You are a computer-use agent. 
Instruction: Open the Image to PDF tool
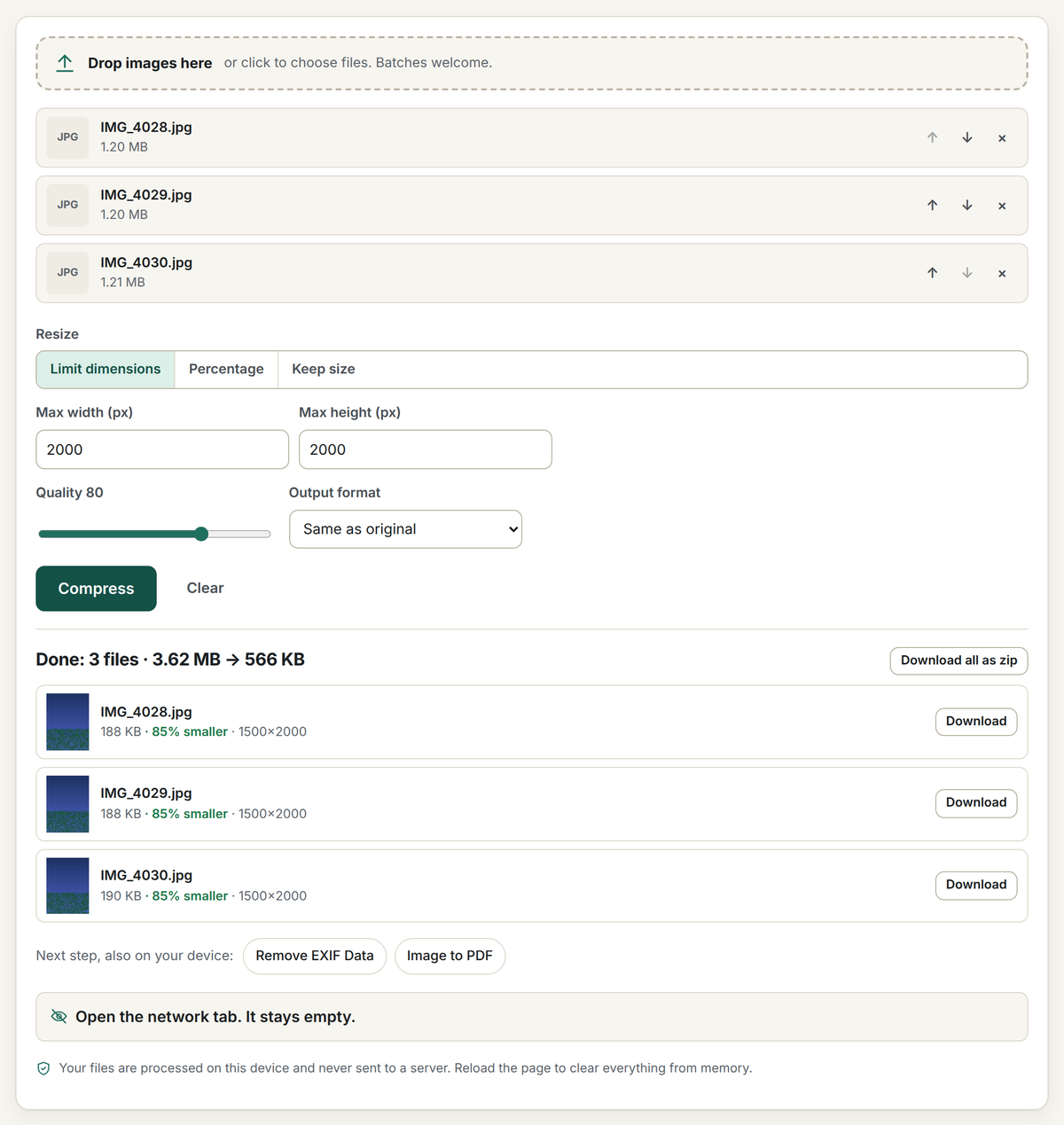coord(450,956)
